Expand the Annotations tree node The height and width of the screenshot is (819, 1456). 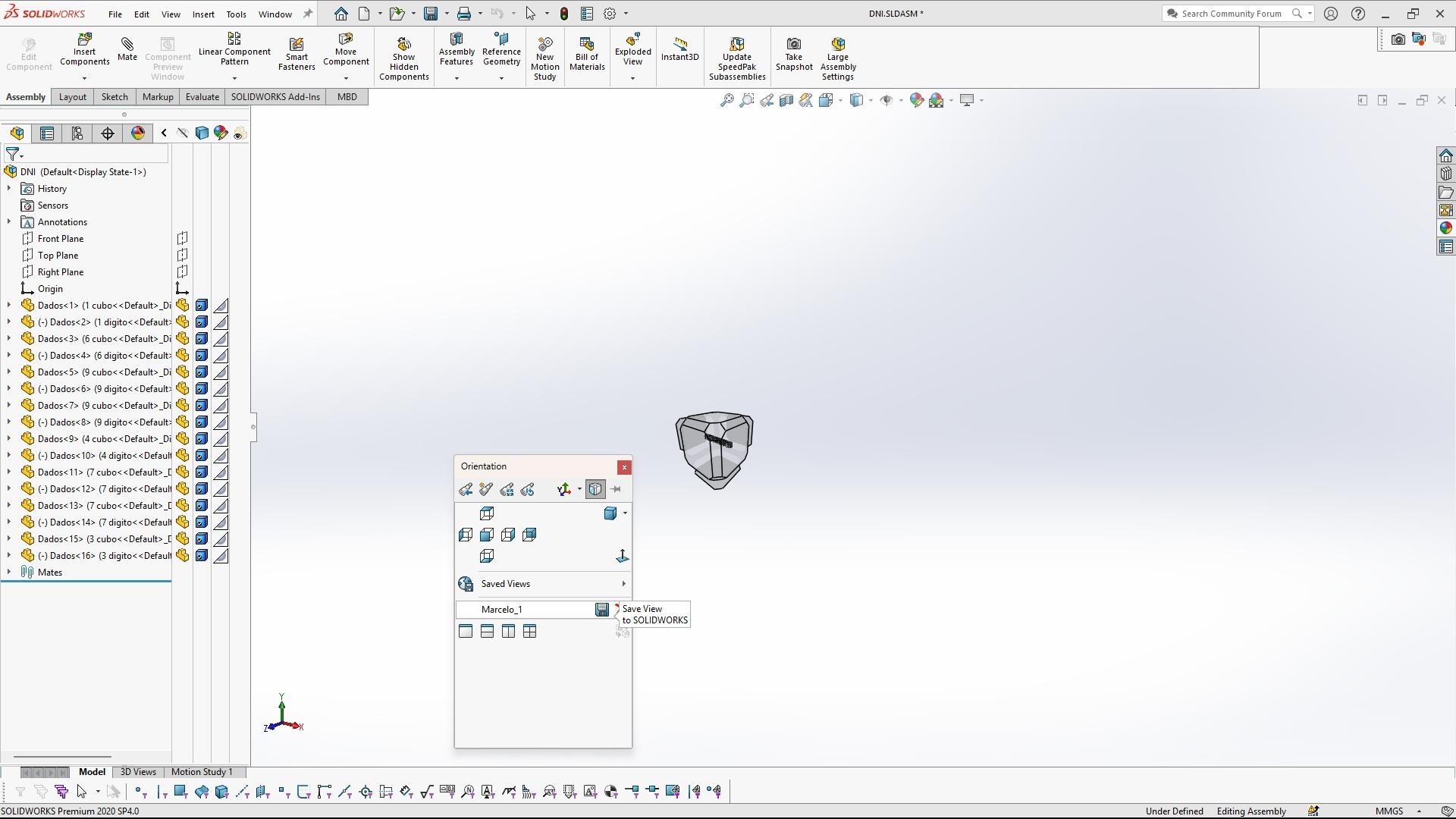9,222
